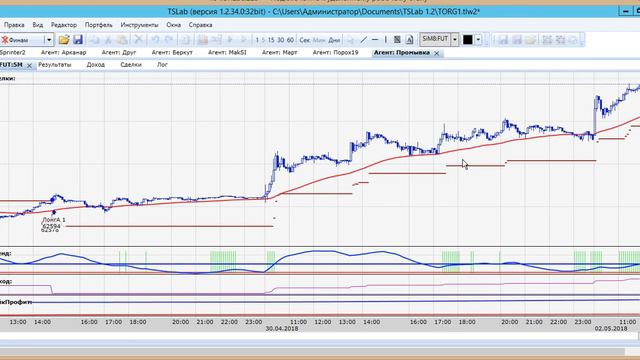Click the second grayed save icon in right toolbar
Screen dimensions: 640x360
click(x=517, y=40)
